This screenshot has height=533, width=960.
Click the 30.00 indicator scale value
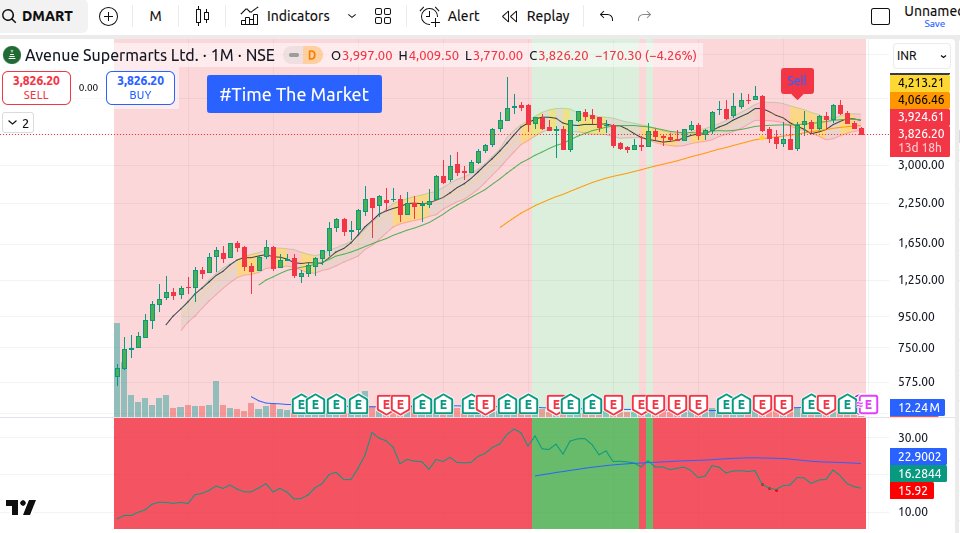[913, 438]
